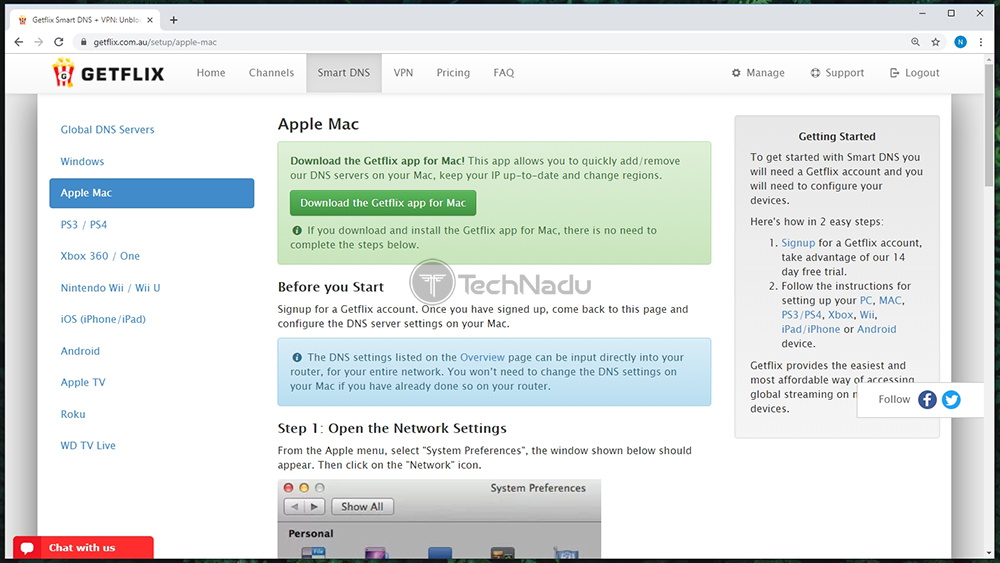This screenshot has height=563, width=1000.
Task: Open the Channels nav item
Action: pyautogui.click(x=271, y=73)
